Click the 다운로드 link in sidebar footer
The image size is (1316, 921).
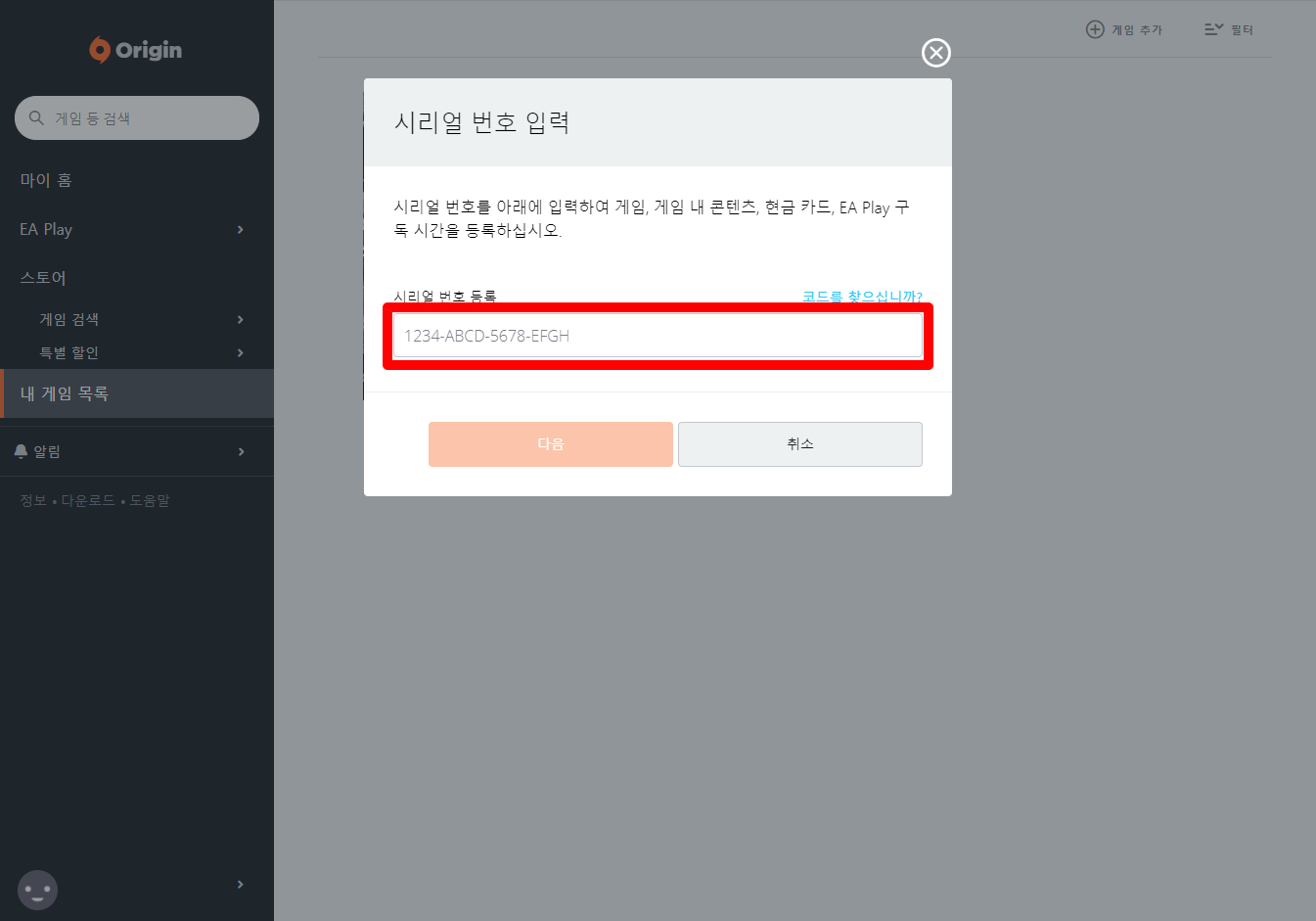[88, 500]
